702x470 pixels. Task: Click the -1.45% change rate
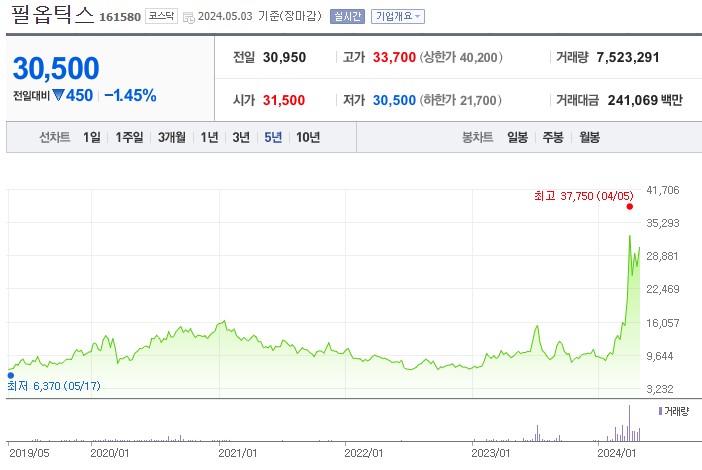130,95
